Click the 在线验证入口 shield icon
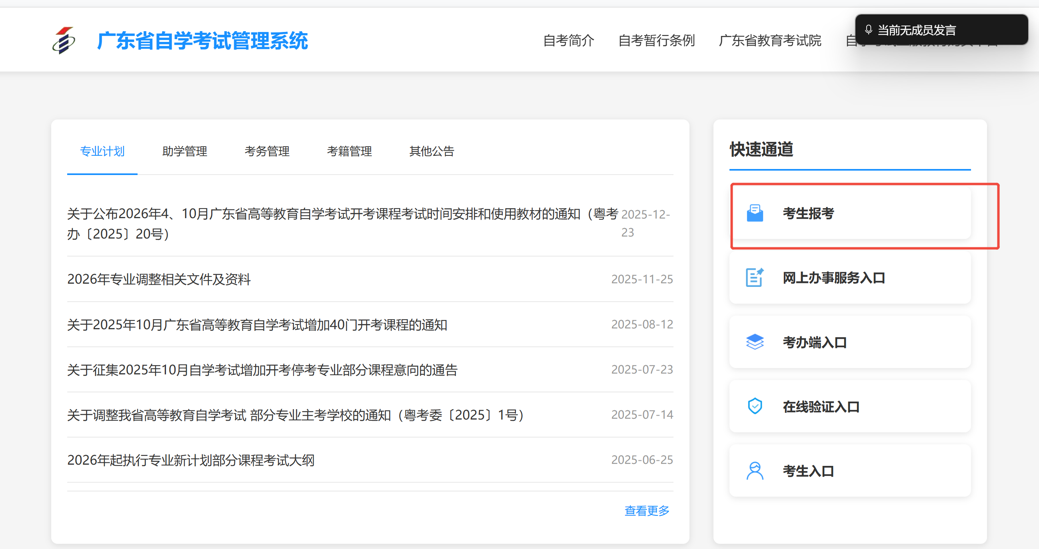Screen dimensions: 1039x549 click(x=755, y=406)
